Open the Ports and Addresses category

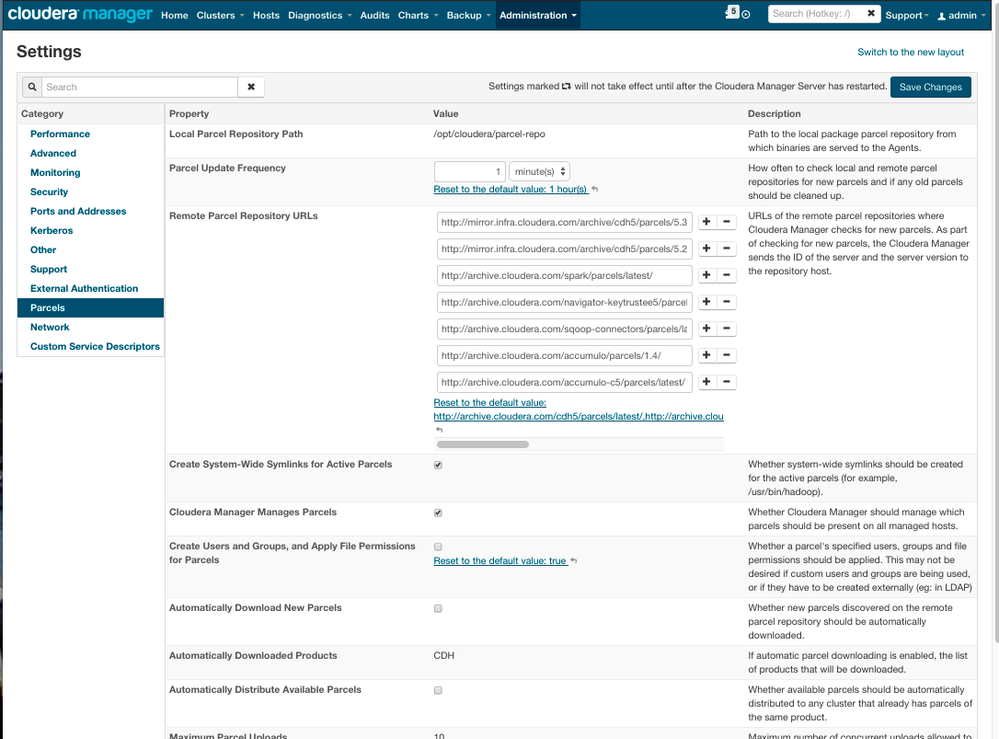[x=78, y=211]
